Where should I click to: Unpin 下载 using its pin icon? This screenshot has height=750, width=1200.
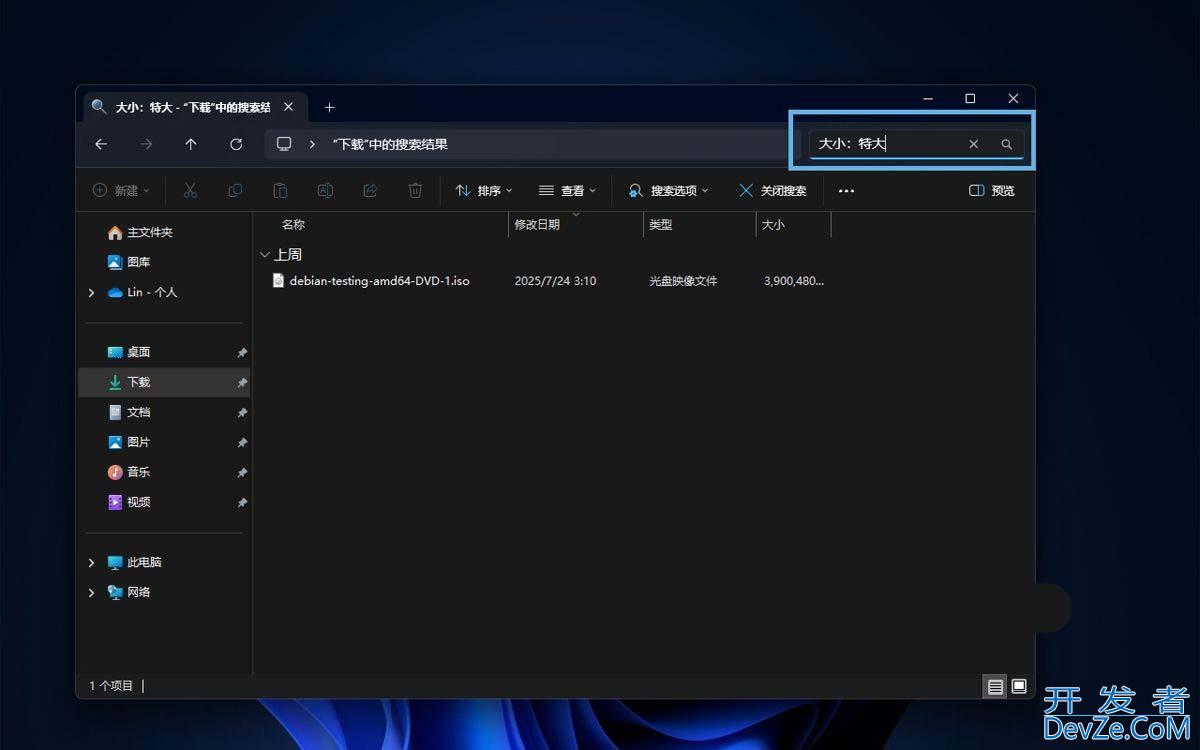coord(242,383)
